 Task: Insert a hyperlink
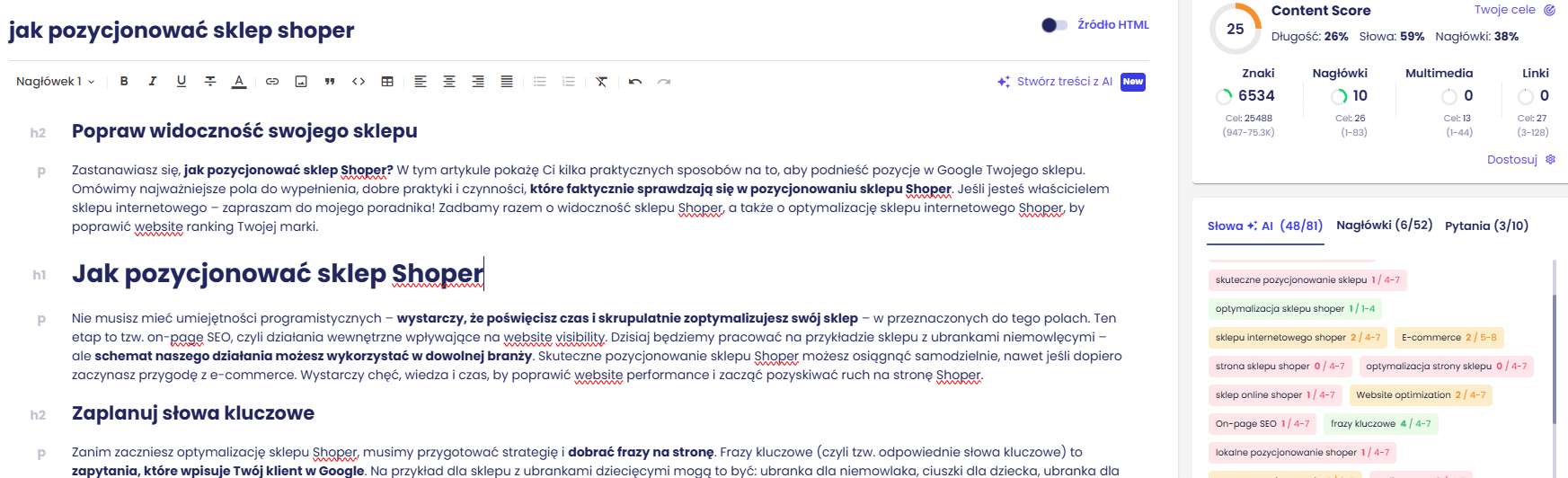click(x=272, y=82)
